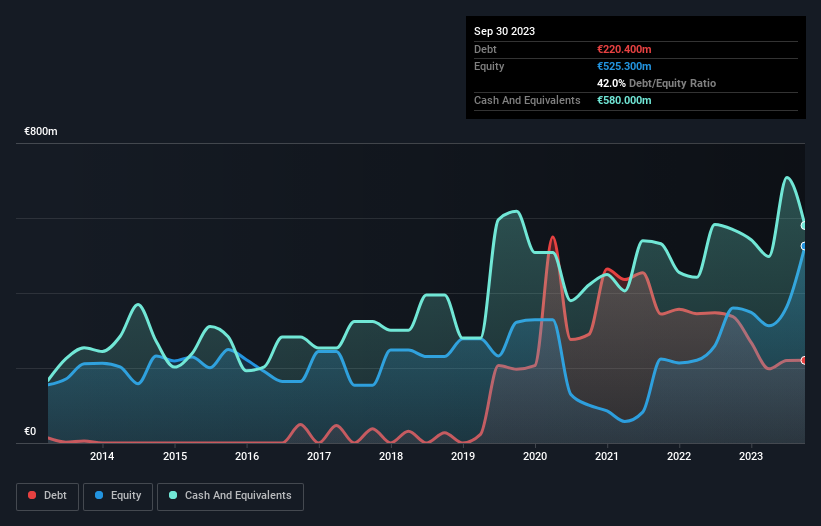Click the 2019 x-axis label

463,456
